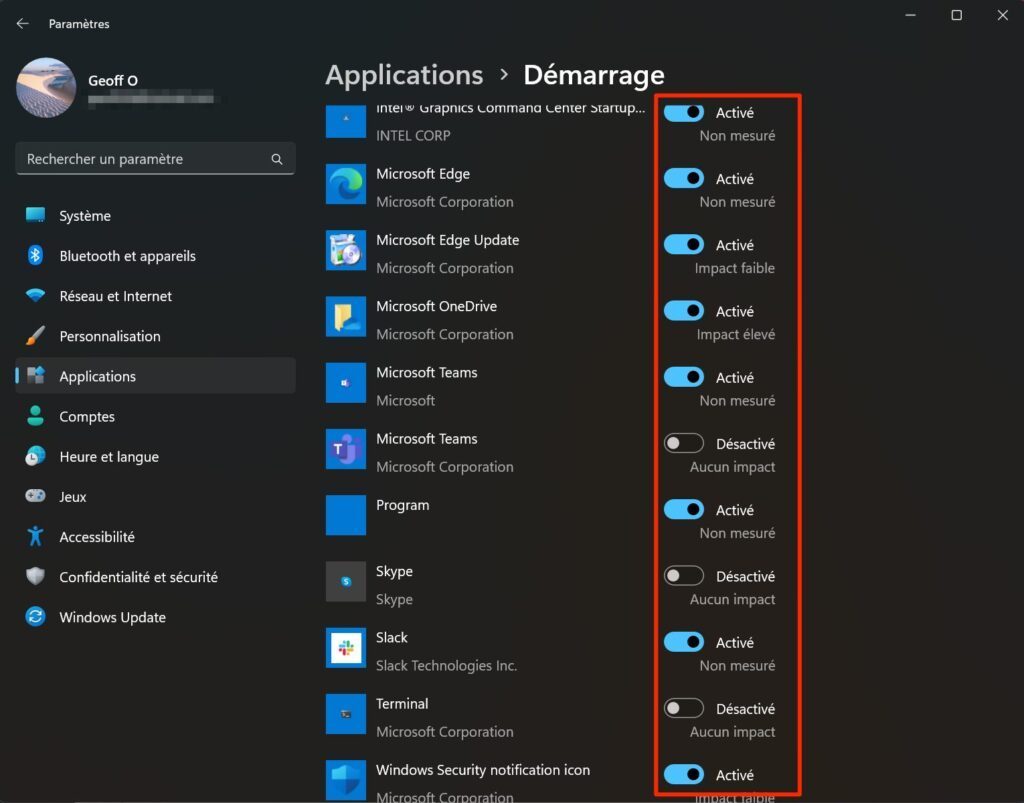Disable Intel Graphics Command Center startup toggle
The width and height of the screenshot is (1024, 803).
(684, 112)
